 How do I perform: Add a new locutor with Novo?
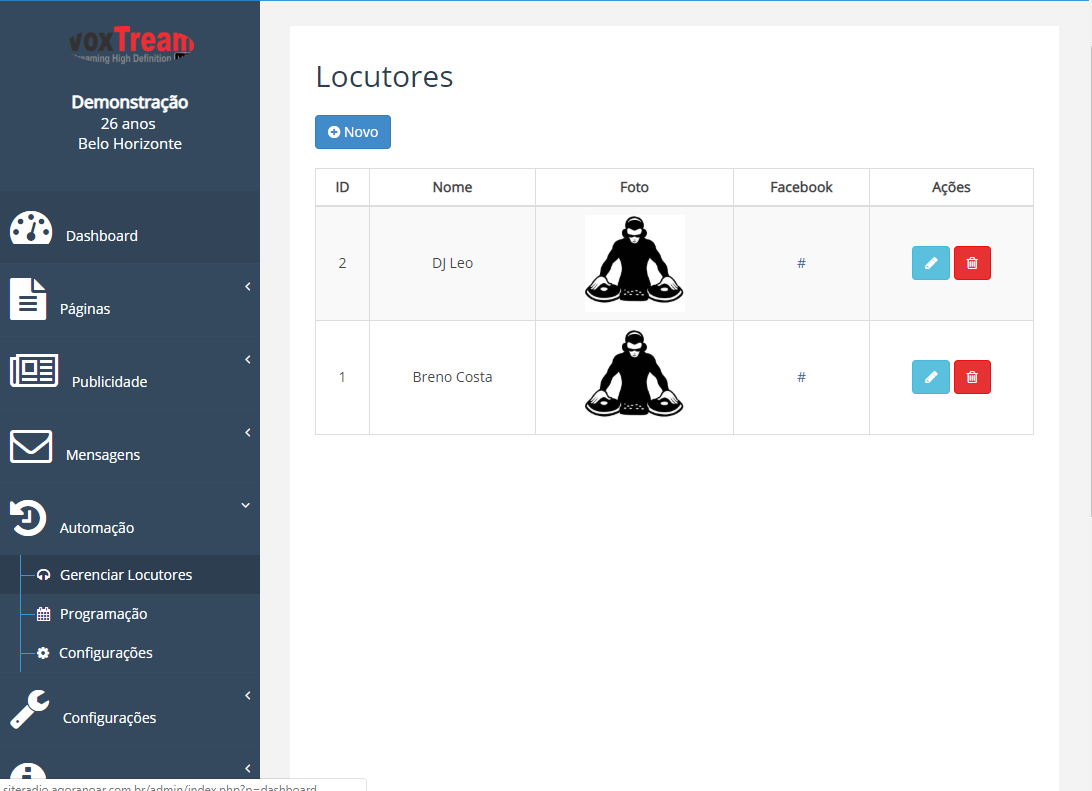coord(353,132)
